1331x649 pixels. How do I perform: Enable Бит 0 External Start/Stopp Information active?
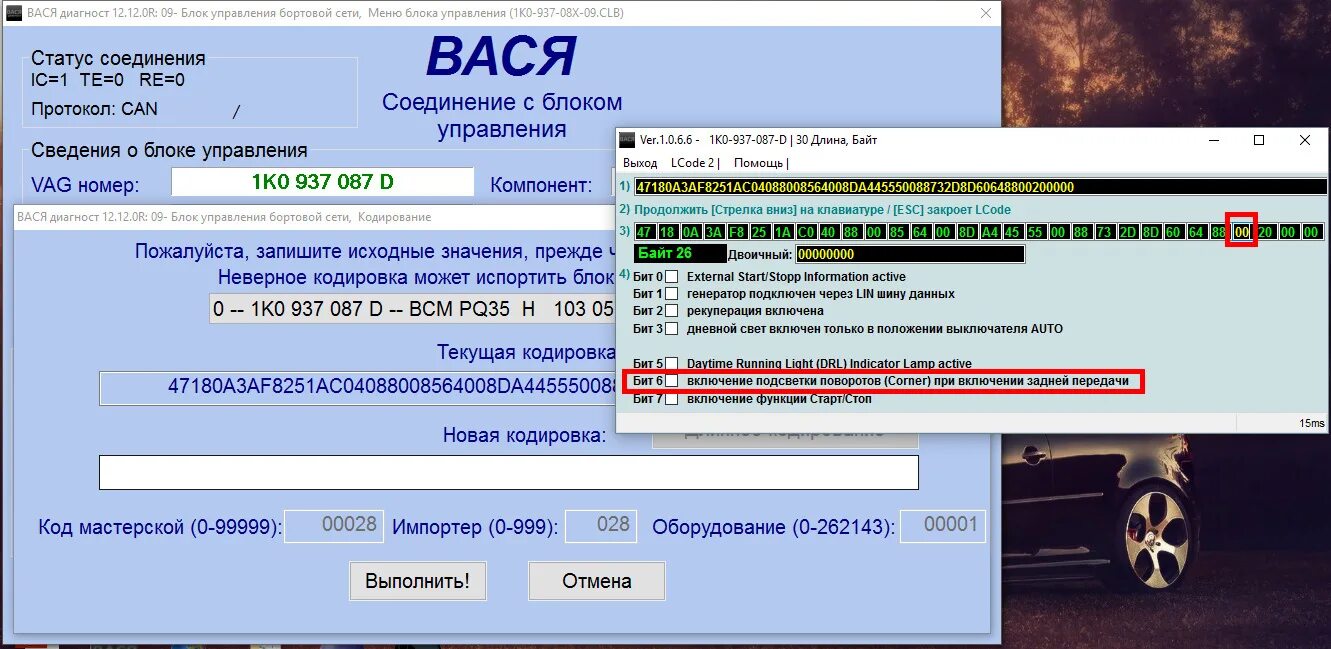coord(672,277)
